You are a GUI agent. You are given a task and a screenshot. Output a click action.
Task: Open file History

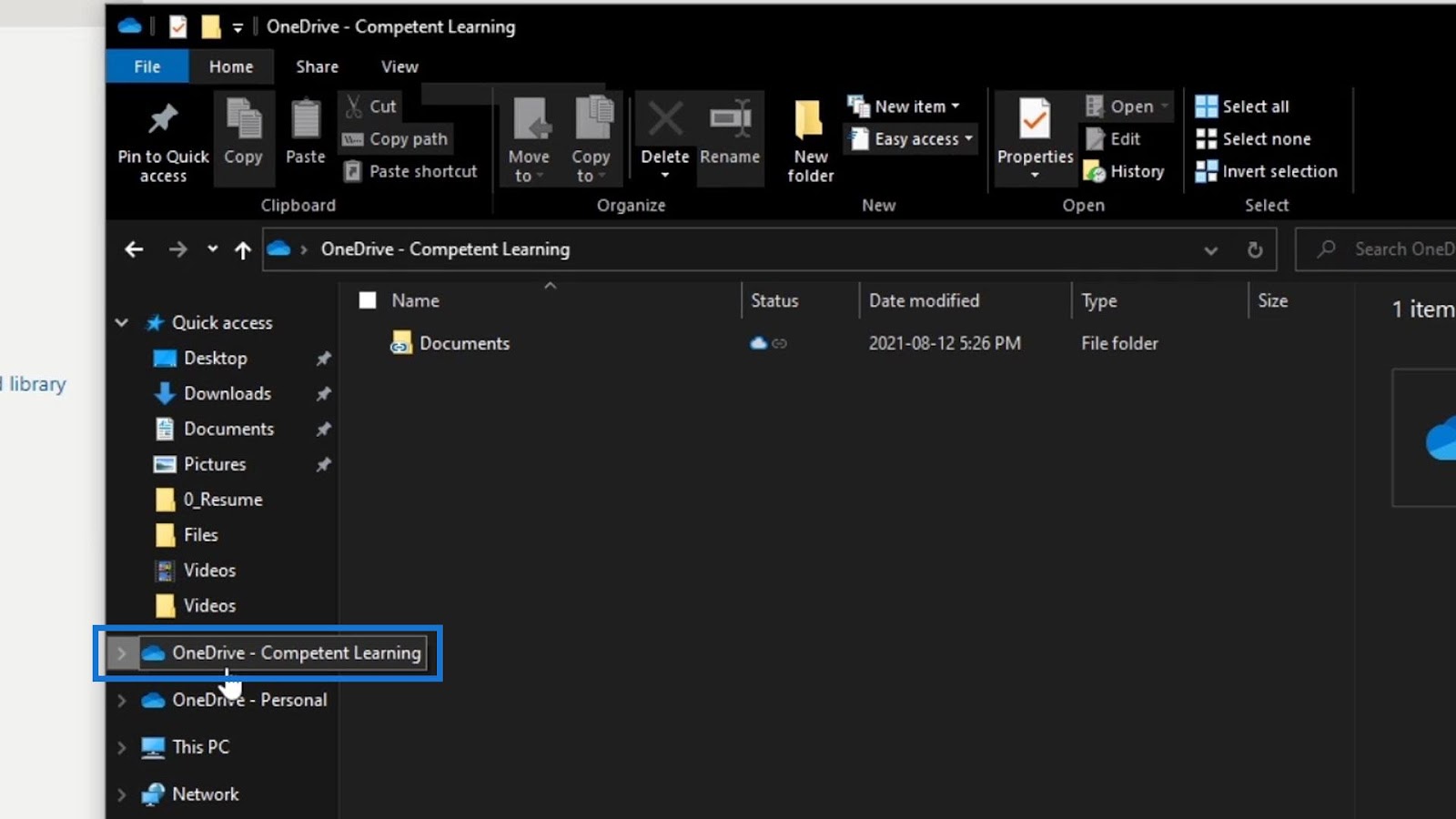tap(1125, 171)
